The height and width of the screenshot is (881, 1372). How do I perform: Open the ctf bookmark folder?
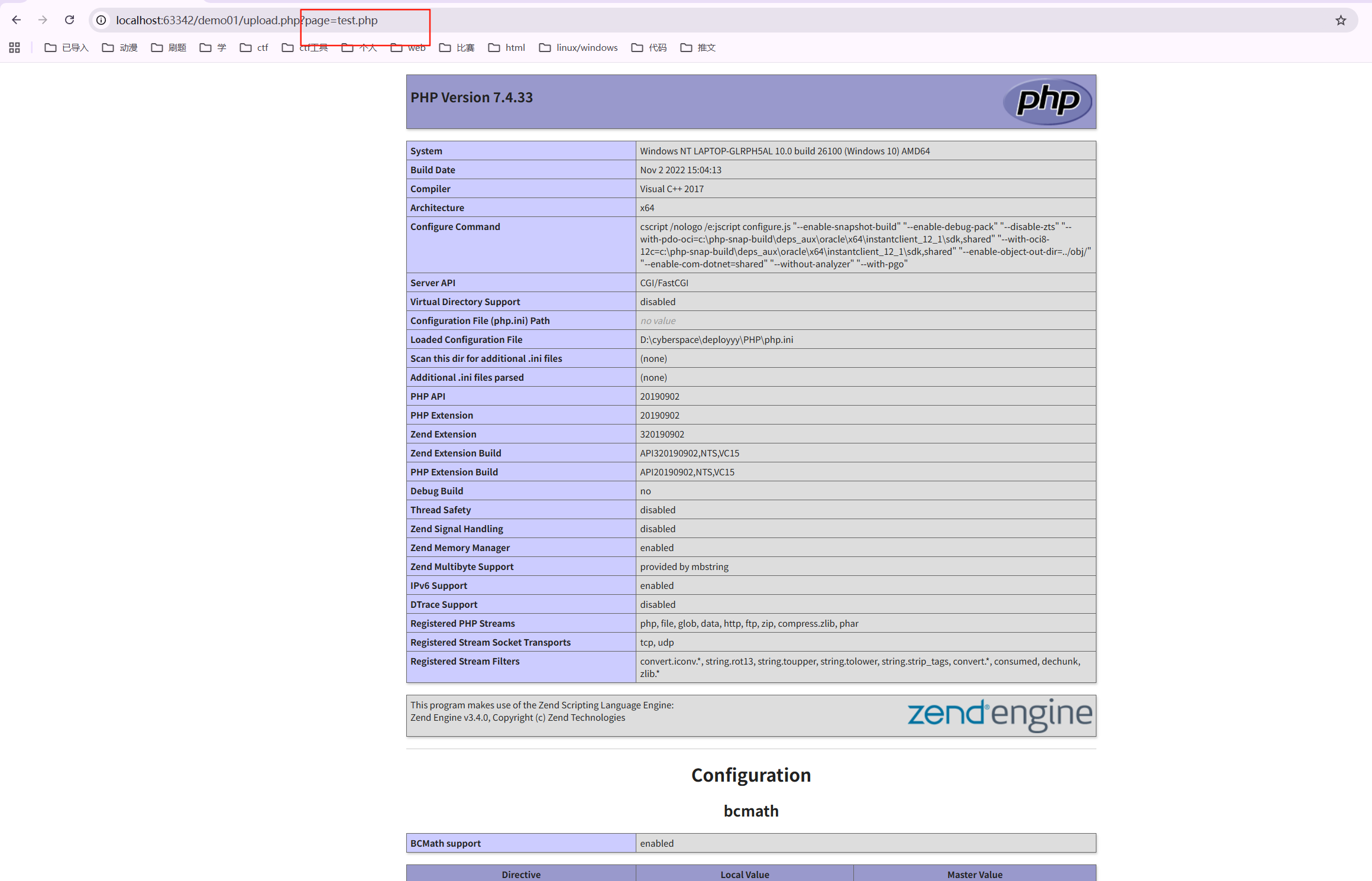click(x=254, y=48)
